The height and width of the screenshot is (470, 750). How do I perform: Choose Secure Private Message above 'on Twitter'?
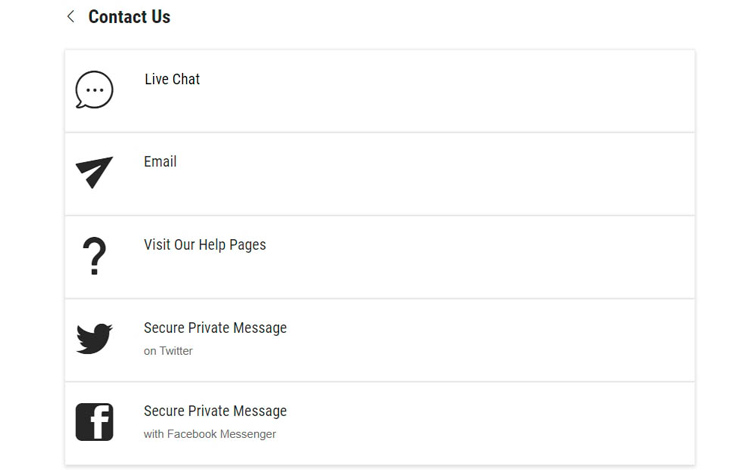click(x=215, y=328)
